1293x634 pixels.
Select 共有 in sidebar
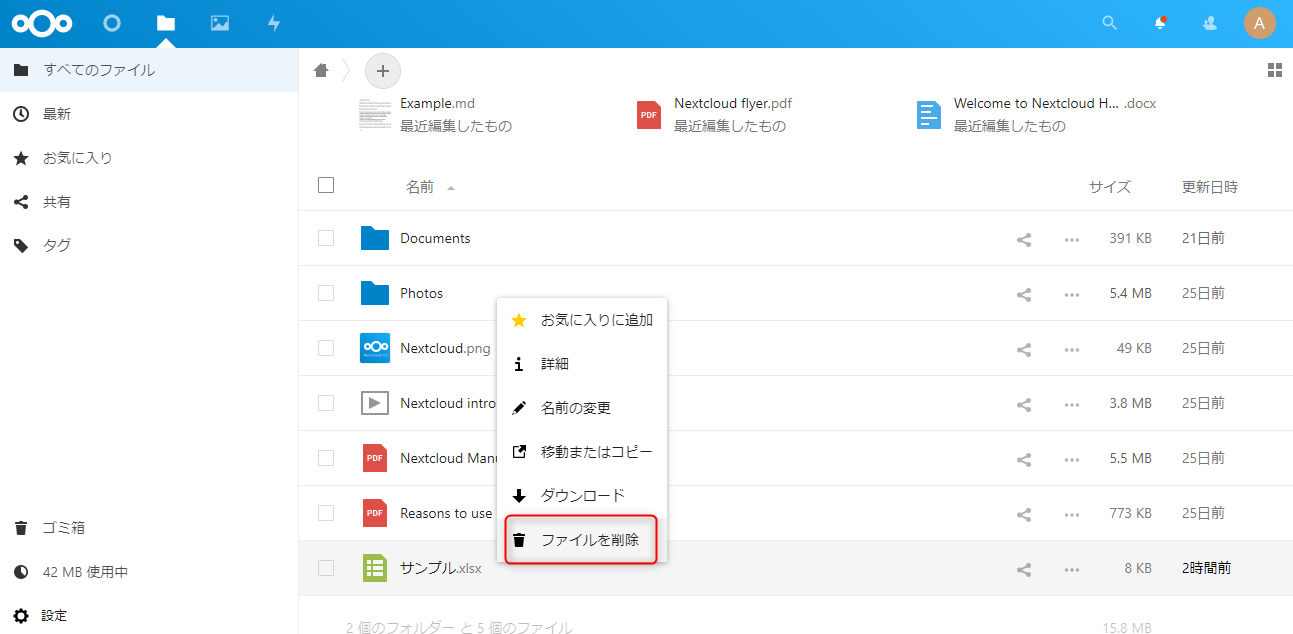(x=149, y=202)
